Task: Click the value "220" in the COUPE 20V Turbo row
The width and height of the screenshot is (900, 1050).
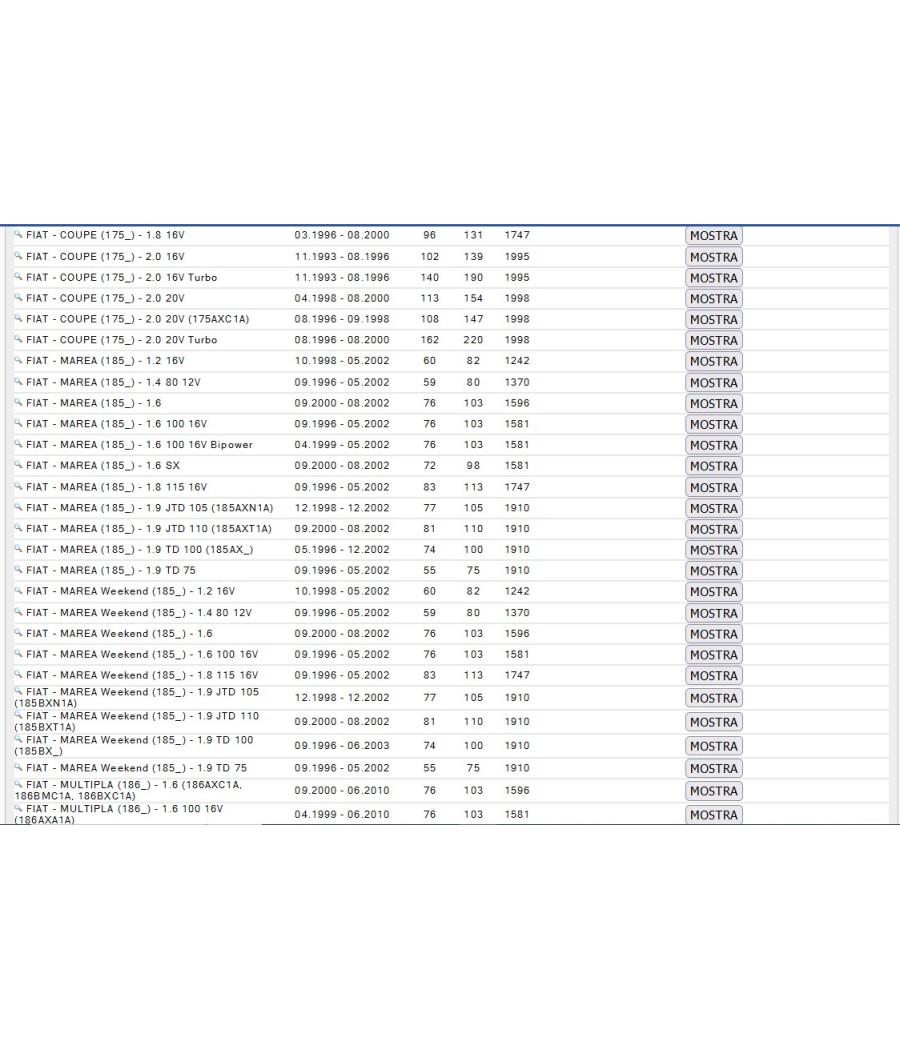Action: [473, 340]
